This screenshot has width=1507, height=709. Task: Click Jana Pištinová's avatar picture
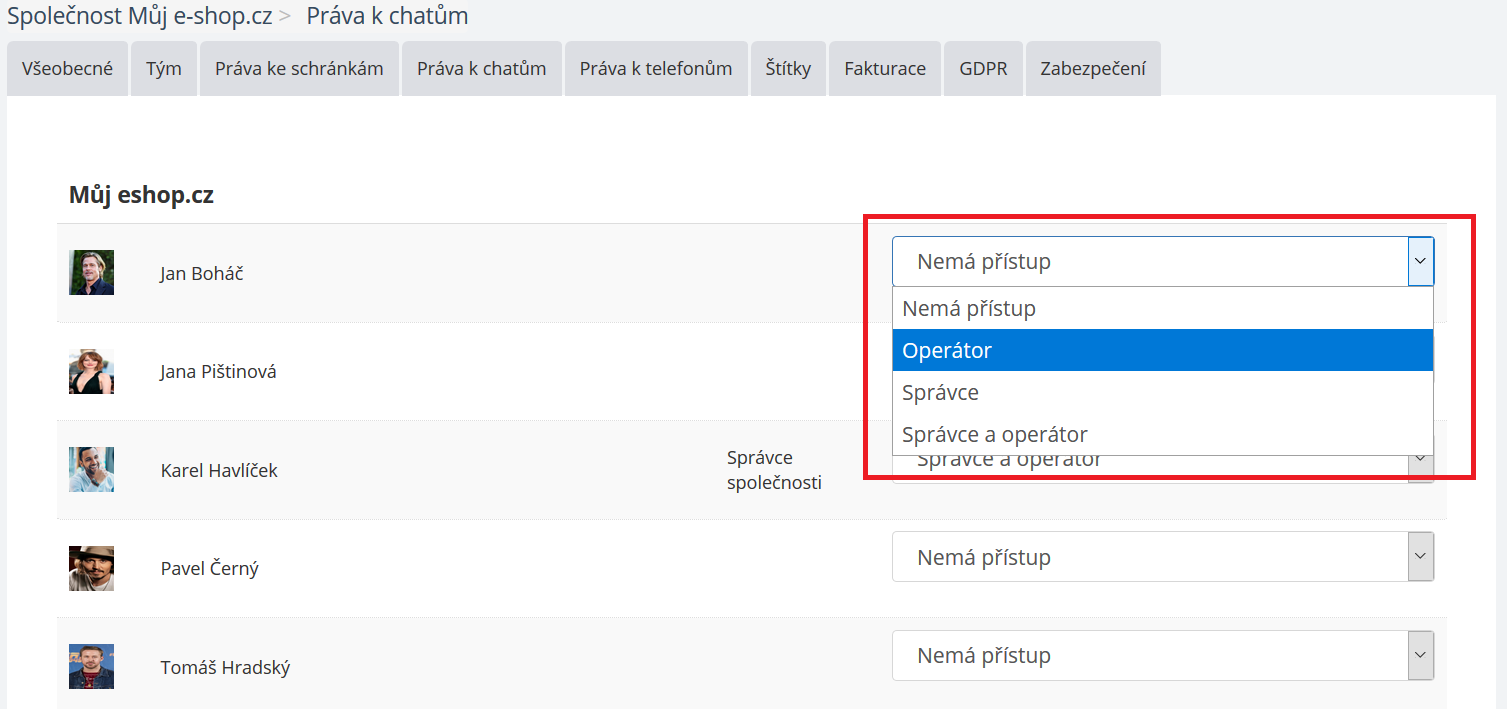(91, 371)
